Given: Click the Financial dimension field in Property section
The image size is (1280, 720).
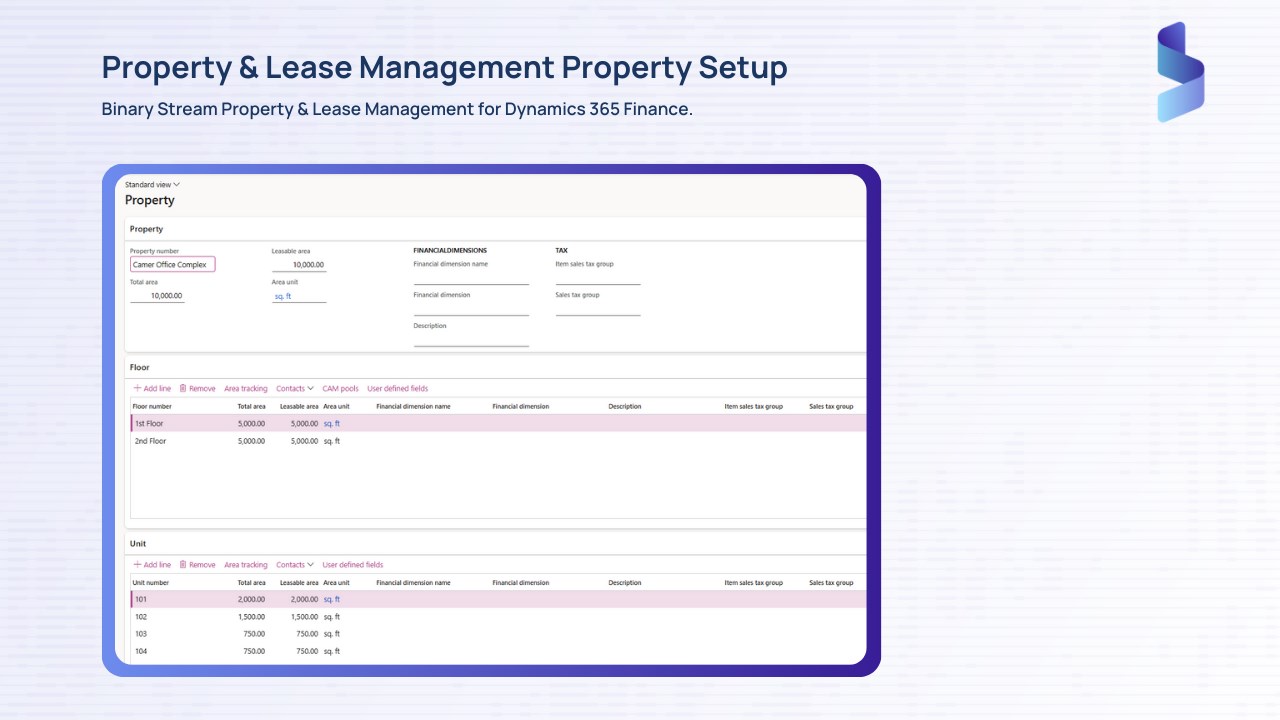Looking at the screenshot, I should tap(471, 309).
